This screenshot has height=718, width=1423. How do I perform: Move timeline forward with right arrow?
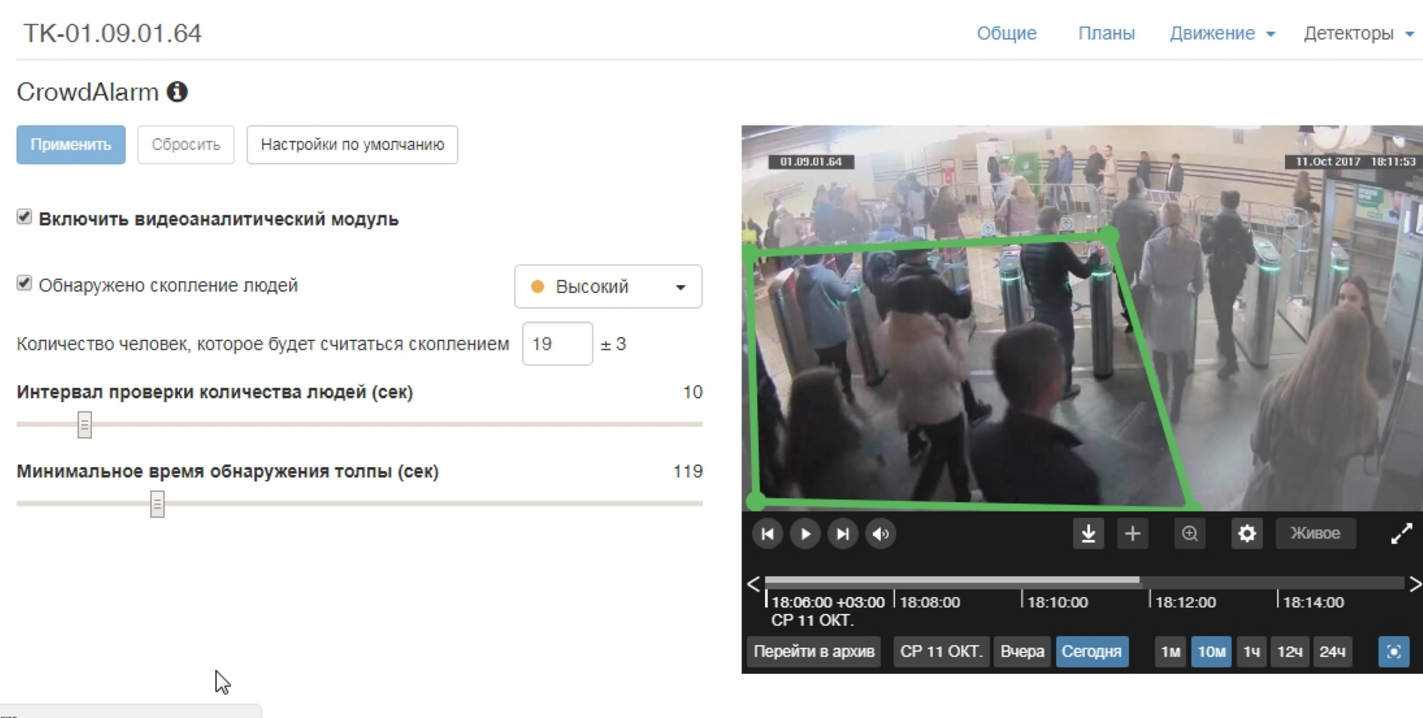pyautogui.click(x=1414, y=584)
